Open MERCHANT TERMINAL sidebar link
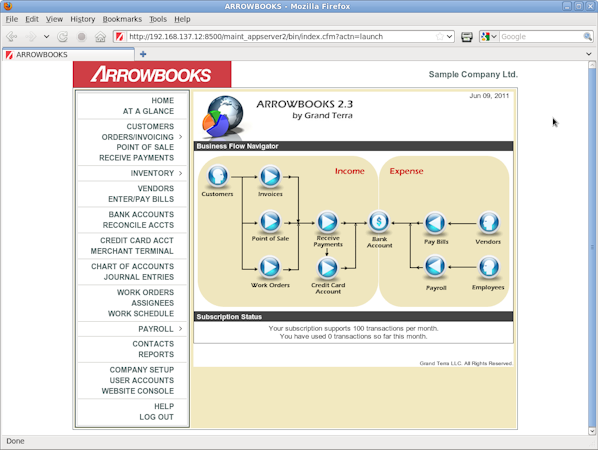The height and width of the screenshot is (450, 598). [x=132, y=251]
